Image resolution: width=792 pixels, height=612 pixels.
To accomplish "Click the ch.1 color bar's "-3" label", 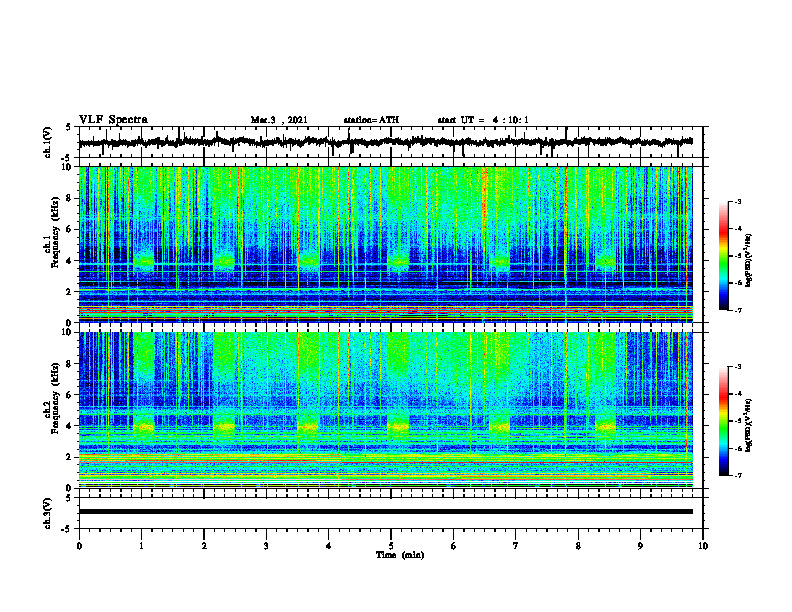I will click(738, 202).
